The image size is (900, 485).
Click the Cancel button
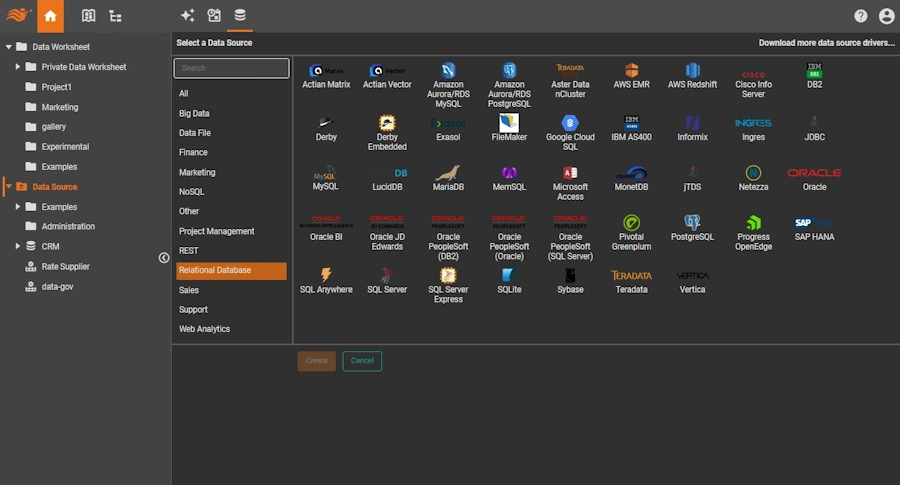(362, 361)
